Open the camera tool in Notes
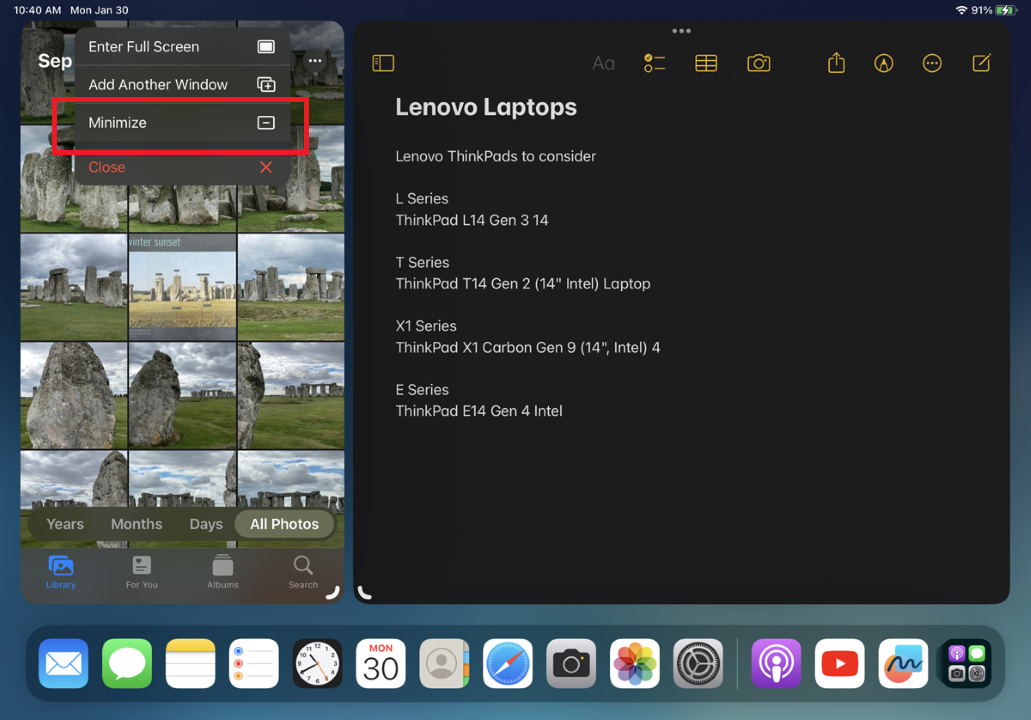The width and height of the screenshot is (1031, 720). click(758, 62)
